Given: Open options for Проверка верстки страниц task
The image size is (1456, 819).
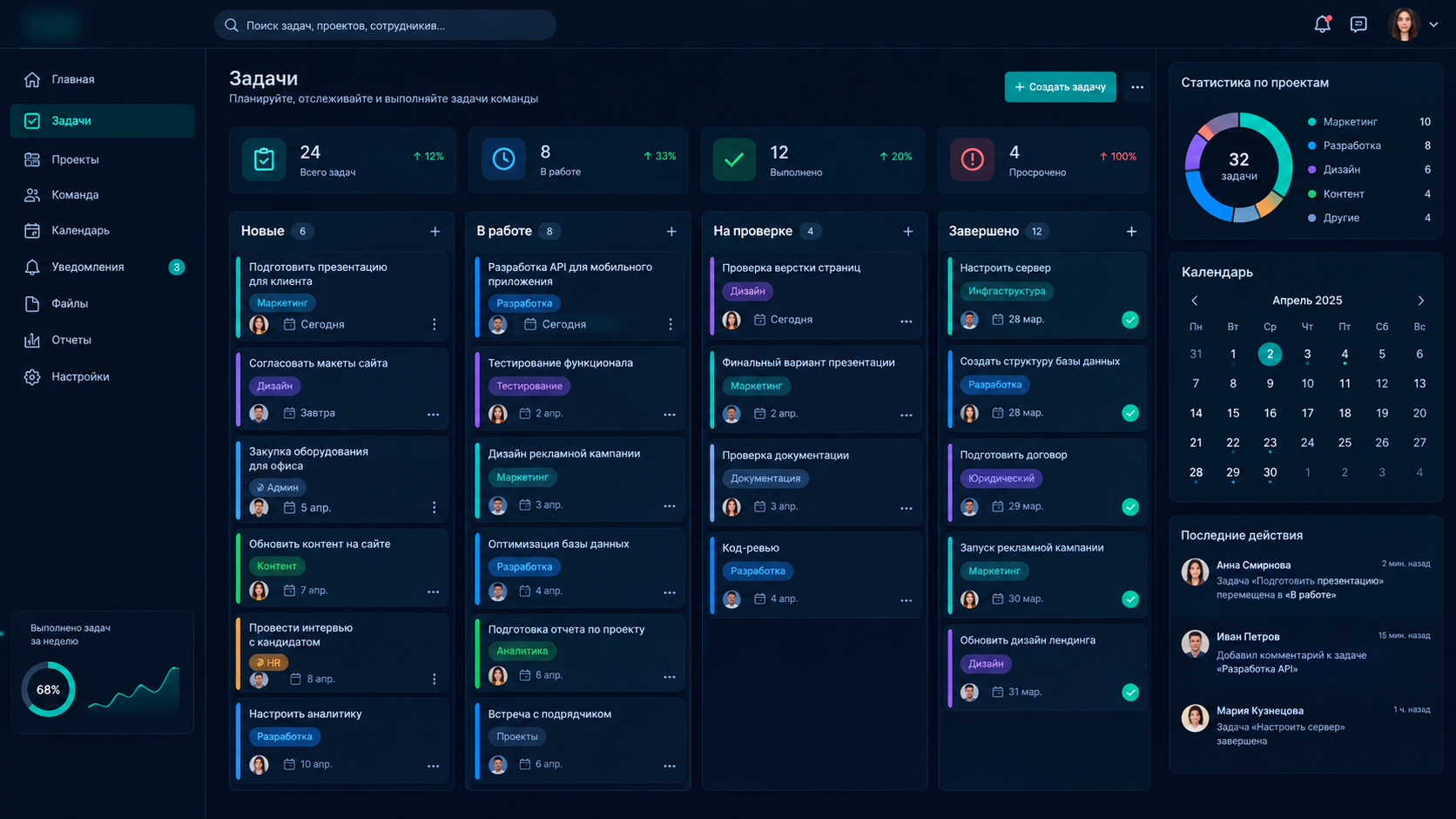Looking at the screenshot, I should (x=907, y=322).
